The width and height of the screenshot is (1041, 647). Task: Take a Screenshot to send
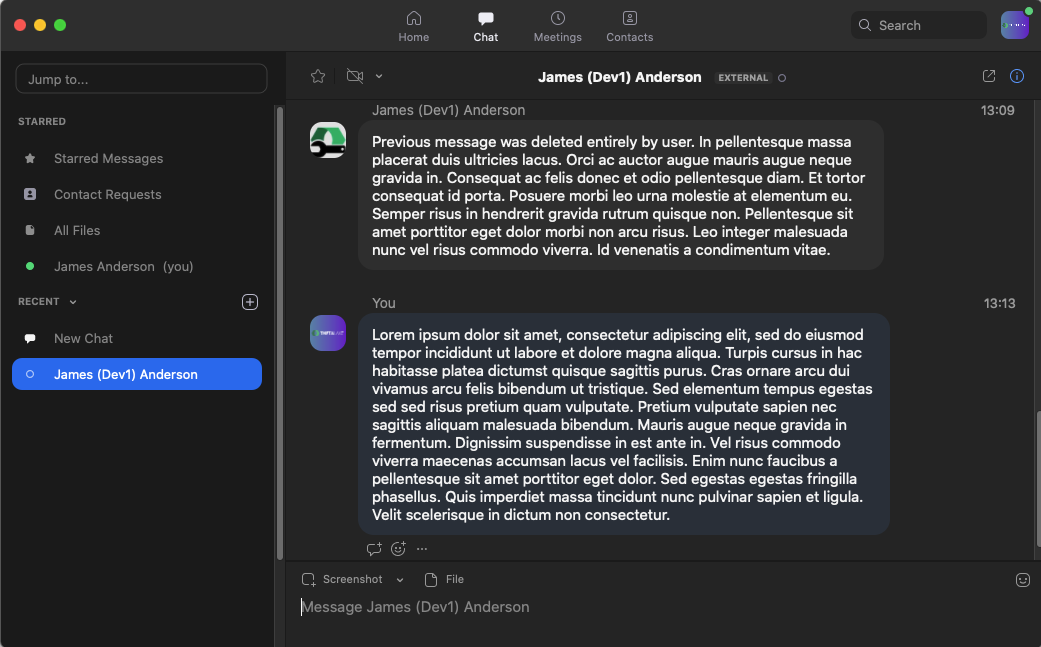342,579
